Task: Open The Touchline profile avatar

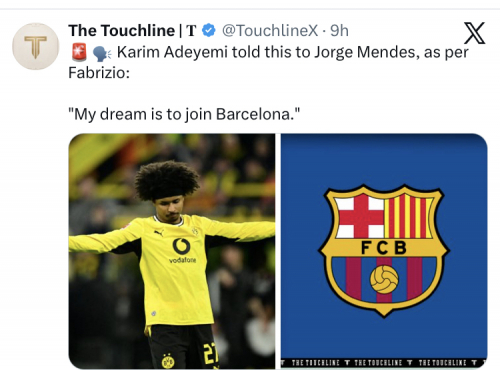Action: click(36, 46)
